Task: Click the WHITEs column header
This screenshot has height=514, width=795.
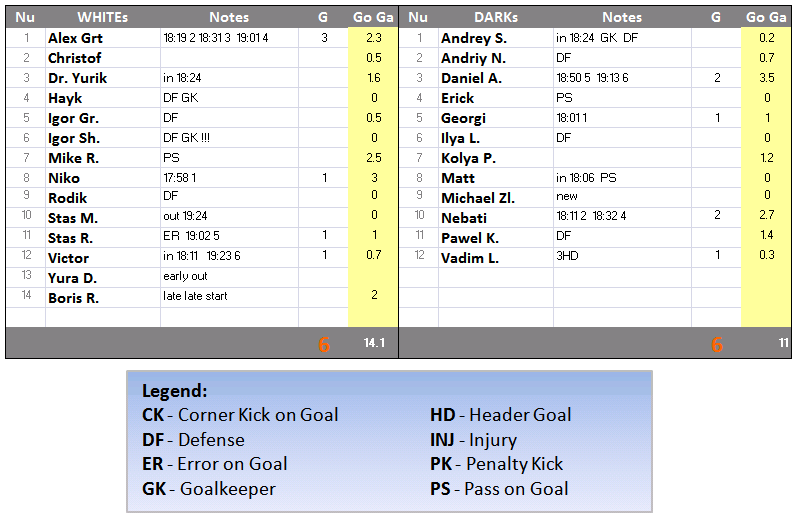Action: point(102,17)
